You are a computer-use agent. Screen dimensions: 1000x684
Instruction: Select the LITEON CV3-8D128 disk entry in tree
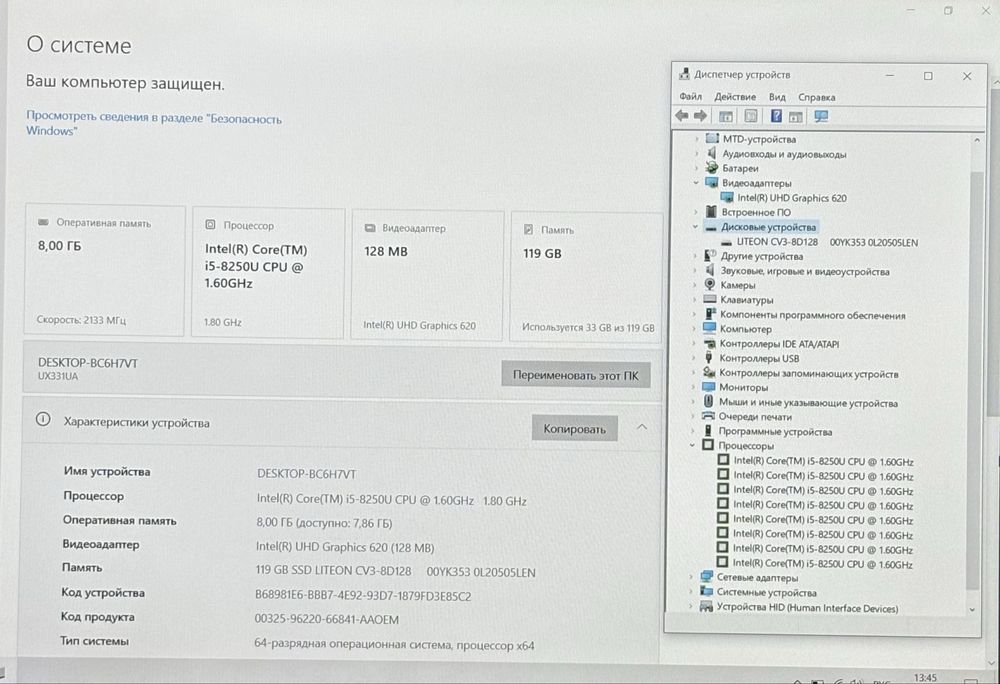pyautogui.click(x=827, y=242)
